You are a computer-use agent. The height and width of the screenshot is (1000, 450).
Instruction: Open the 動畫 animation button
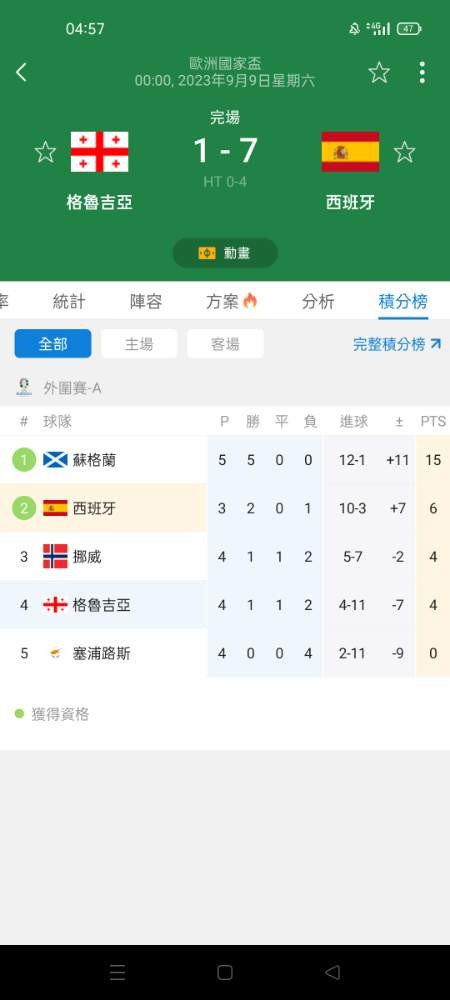click(225, 253)
